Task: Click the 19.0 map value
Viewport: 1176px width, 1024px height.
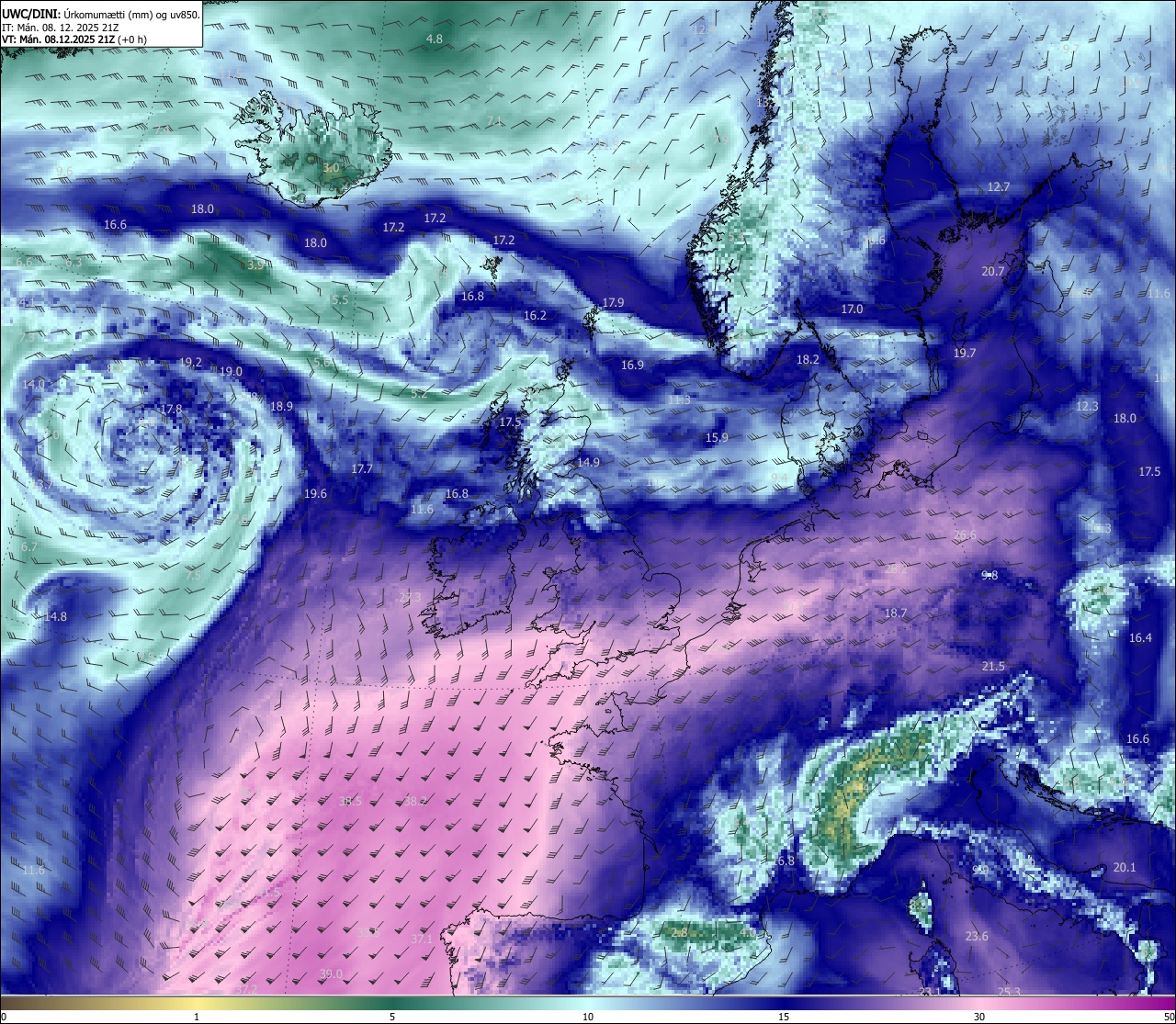Action: [231, 372]
